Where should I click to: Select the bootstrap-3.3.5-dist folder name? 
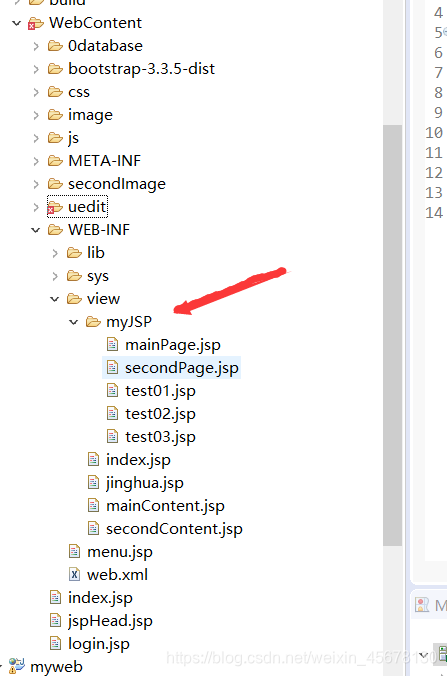pyautogui.click(x=141, y=69)
